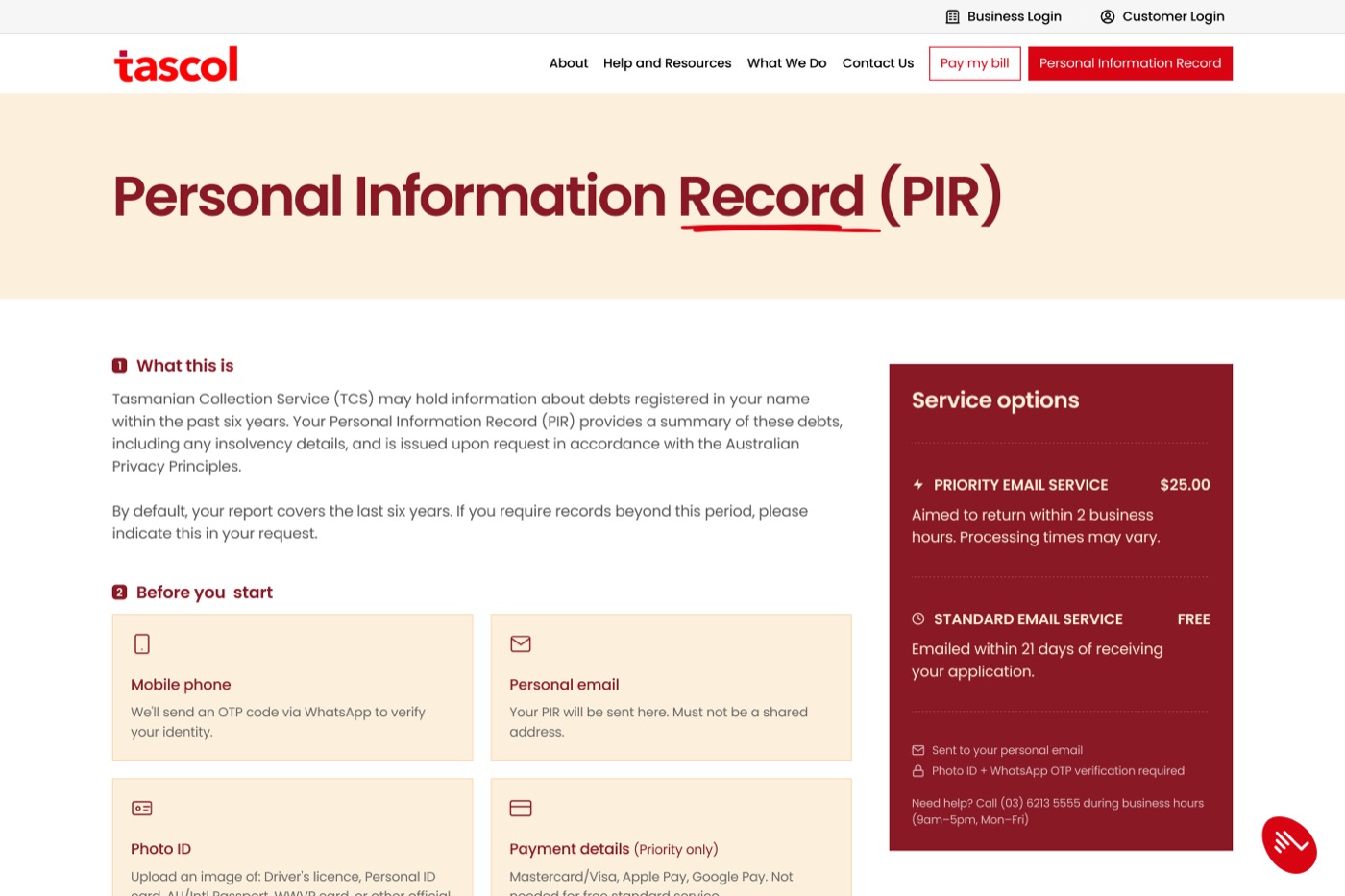Open the red chat widget icon
The height and width of the screenshot is (896, 1345).
click(x=1288, y=844)
